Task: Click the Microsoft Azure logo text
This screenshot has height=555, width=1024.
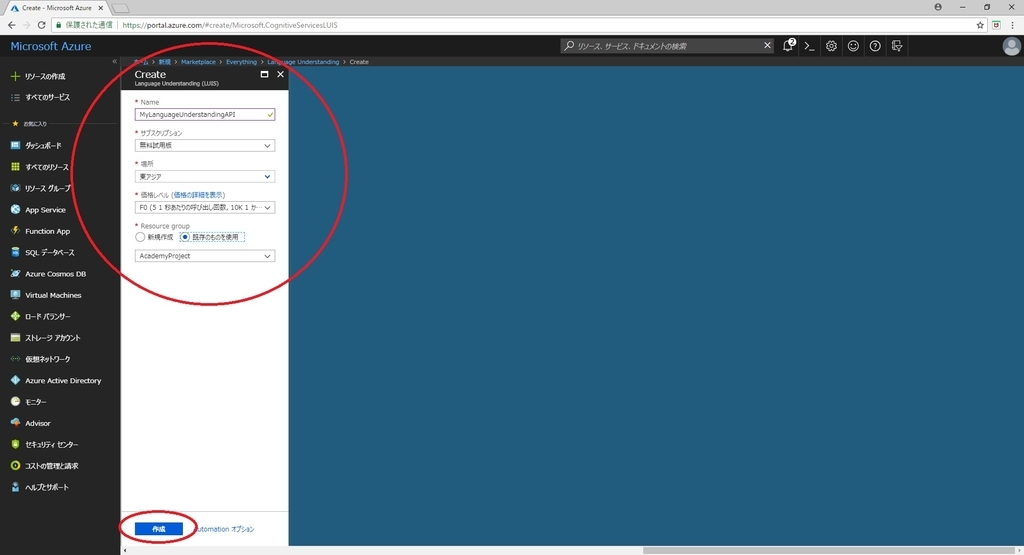Action: 51,46
